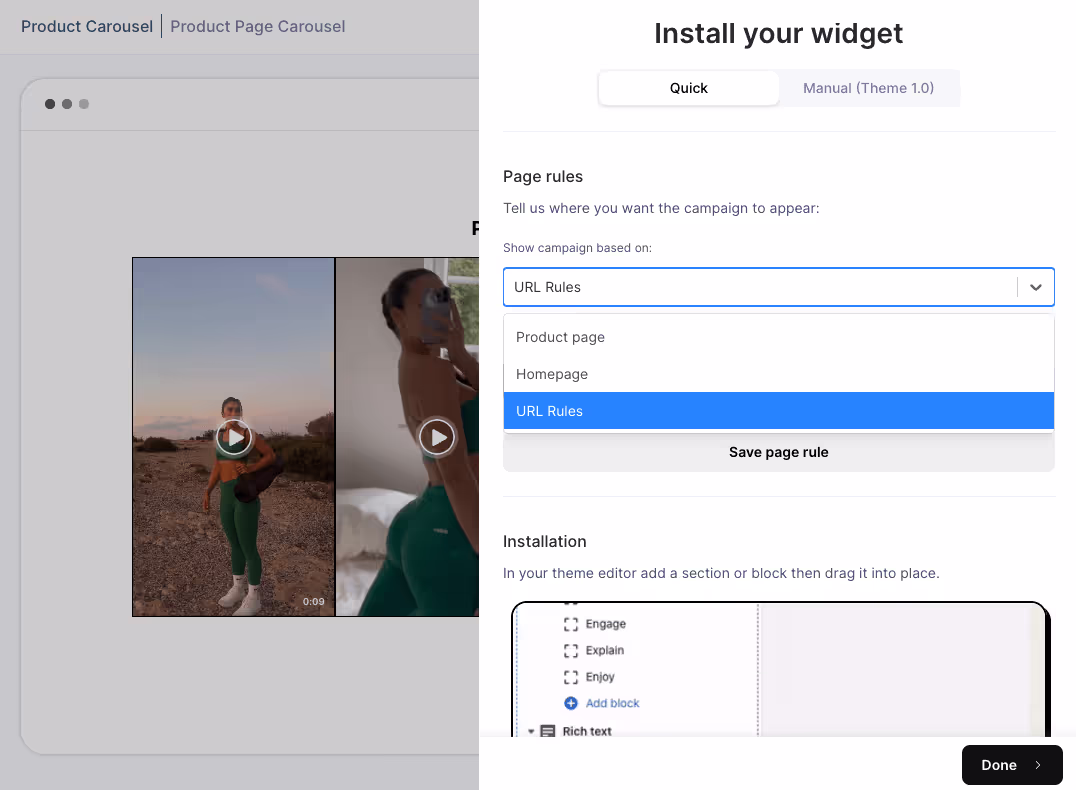The image size is (1076, 790).
Task: Collapse the Rich text section arrow
Action: 531,731
